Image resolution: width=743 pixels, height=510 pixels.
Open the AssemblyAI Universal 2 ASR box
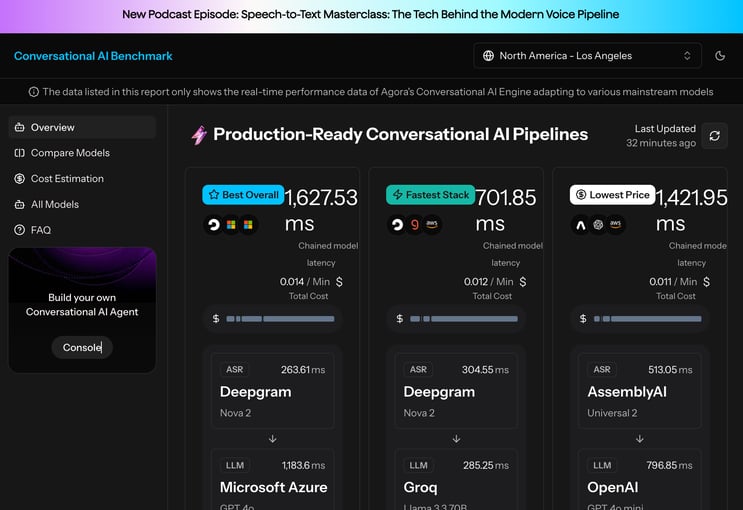[x=640, y=391]
